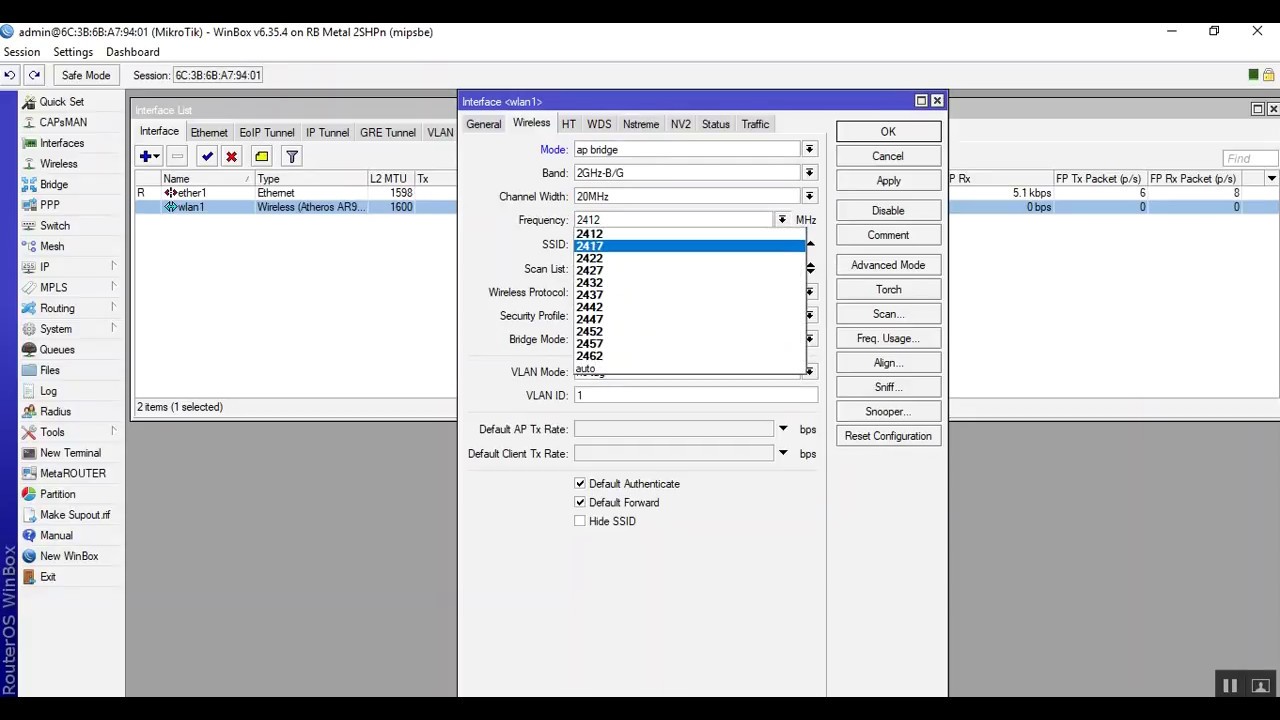The width and height of the screenshot is (1280, 720).
Task: Disable interface with red X icon
Action: tap(231, 156)
